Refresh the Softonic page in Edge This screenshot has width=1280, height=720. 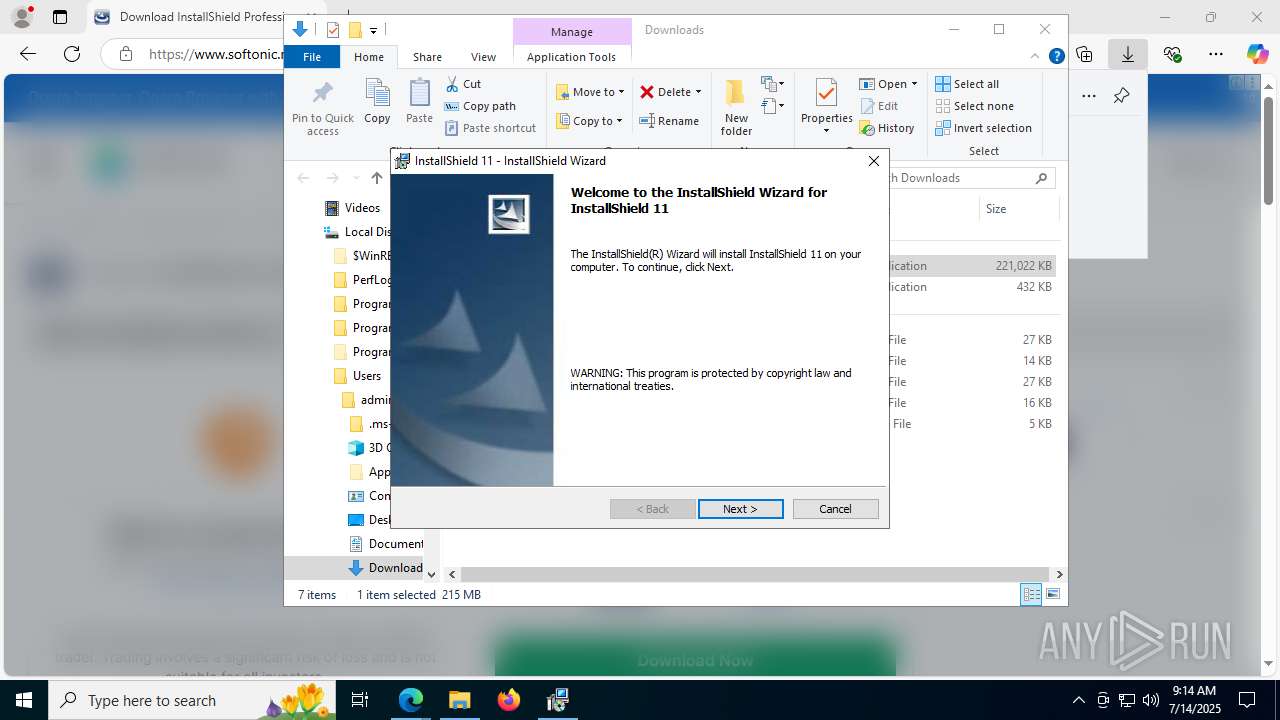click(x=72, y=54)
